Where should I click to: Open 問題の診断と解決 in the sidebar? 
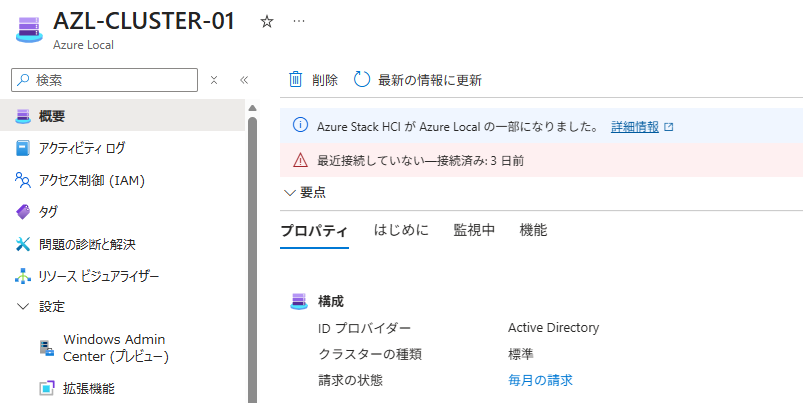(86, 244)
